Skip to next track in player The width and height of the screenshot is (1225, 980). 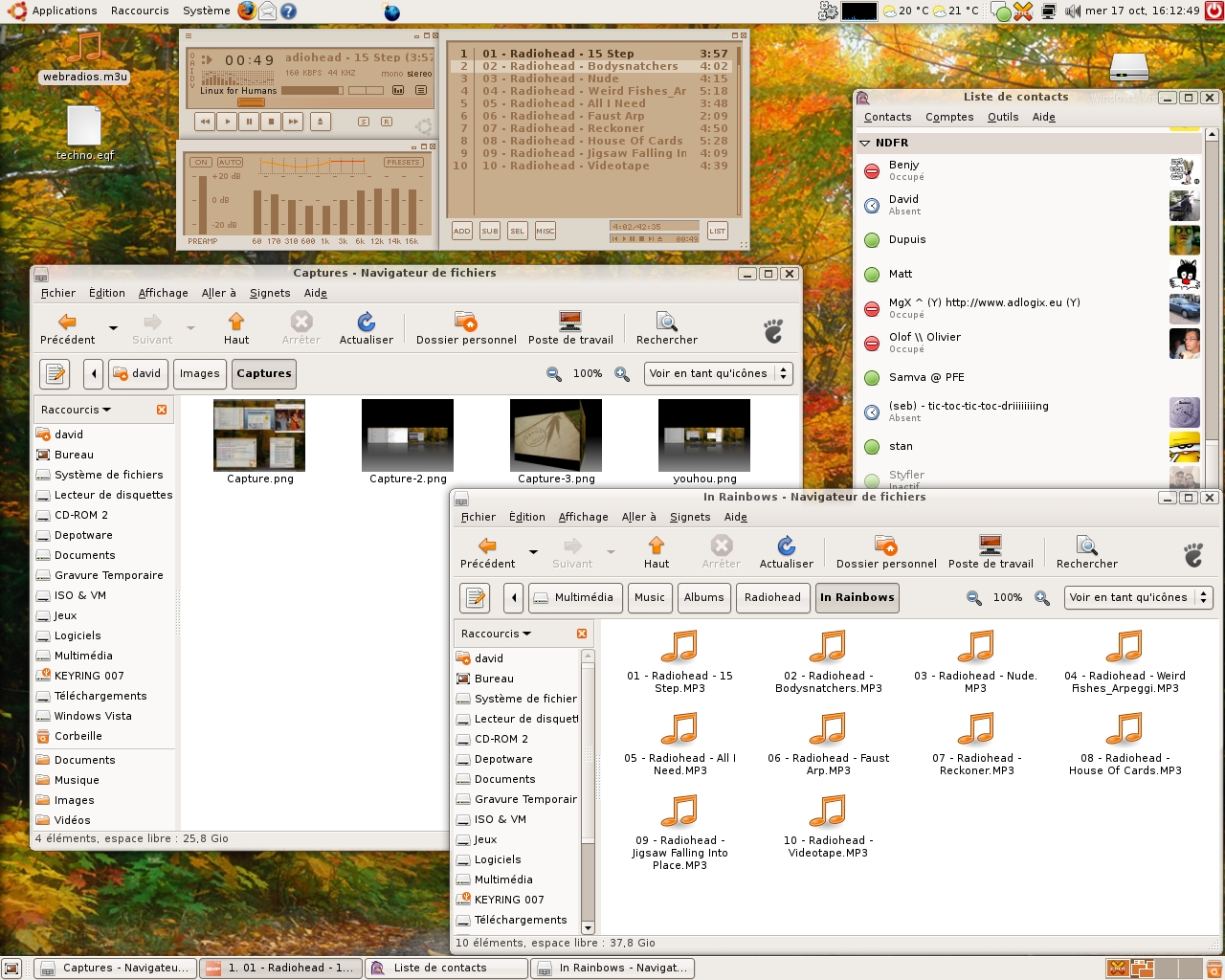(293, 122)
